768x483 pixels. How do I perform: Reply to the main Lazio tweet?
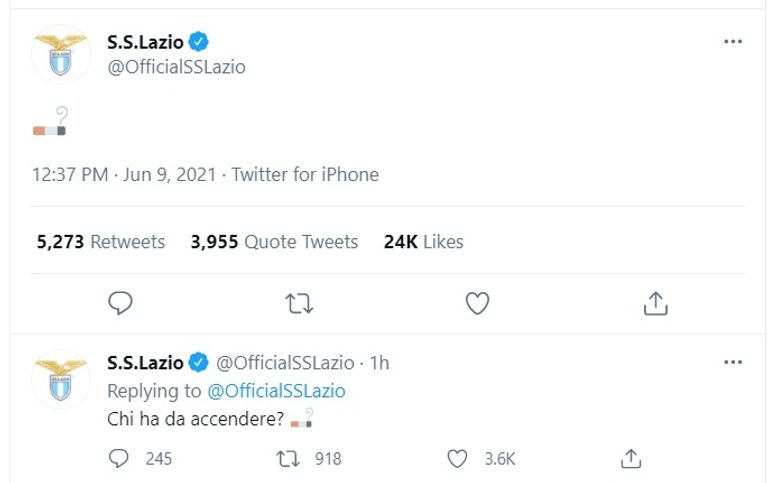tap(120, 302)
